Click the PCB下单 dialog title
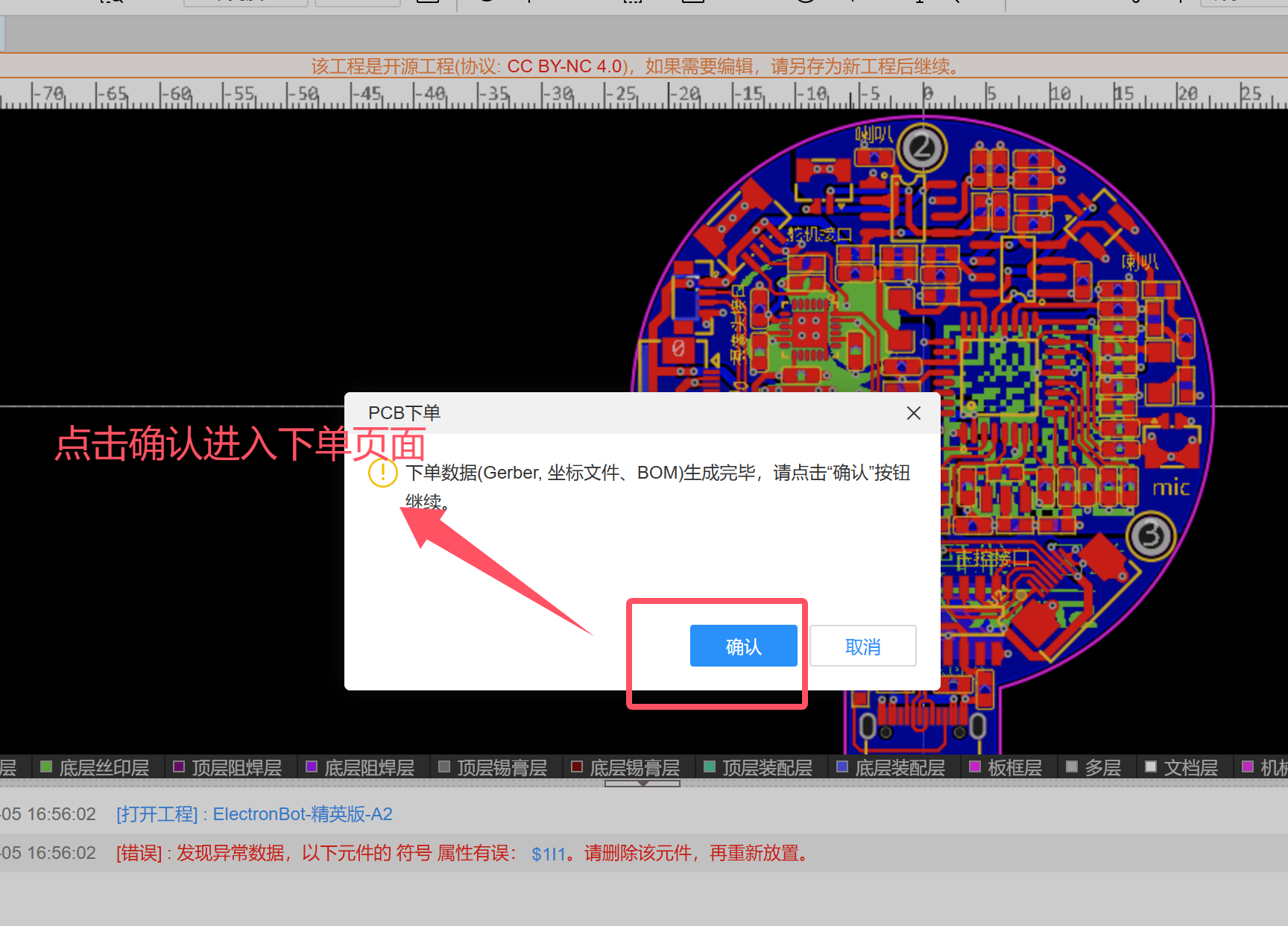This screenshot has width=1288, height=926. coord(404,413)
